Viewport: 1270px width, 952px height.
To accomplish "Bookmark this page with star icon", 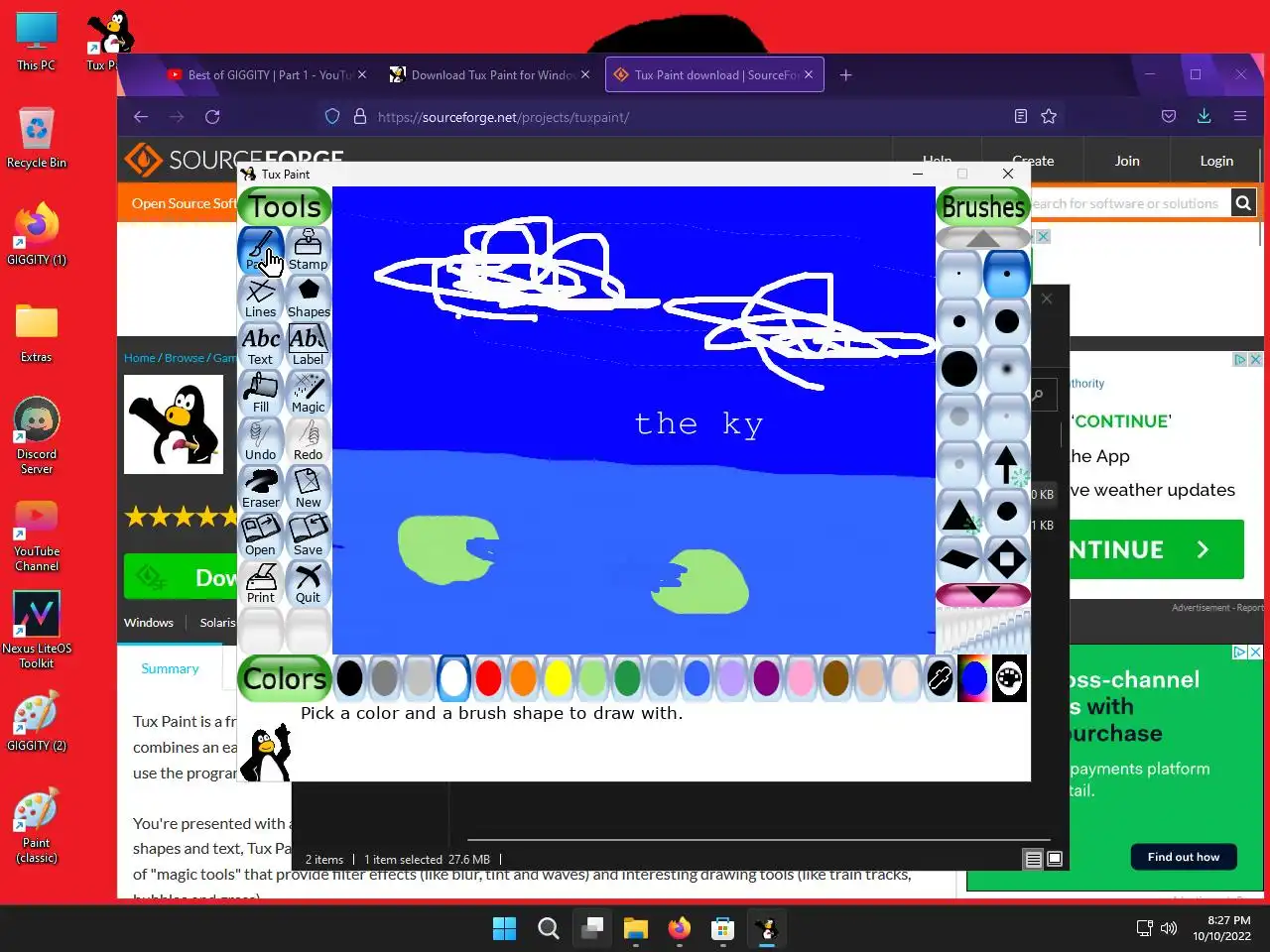I will coord(1049,117).
